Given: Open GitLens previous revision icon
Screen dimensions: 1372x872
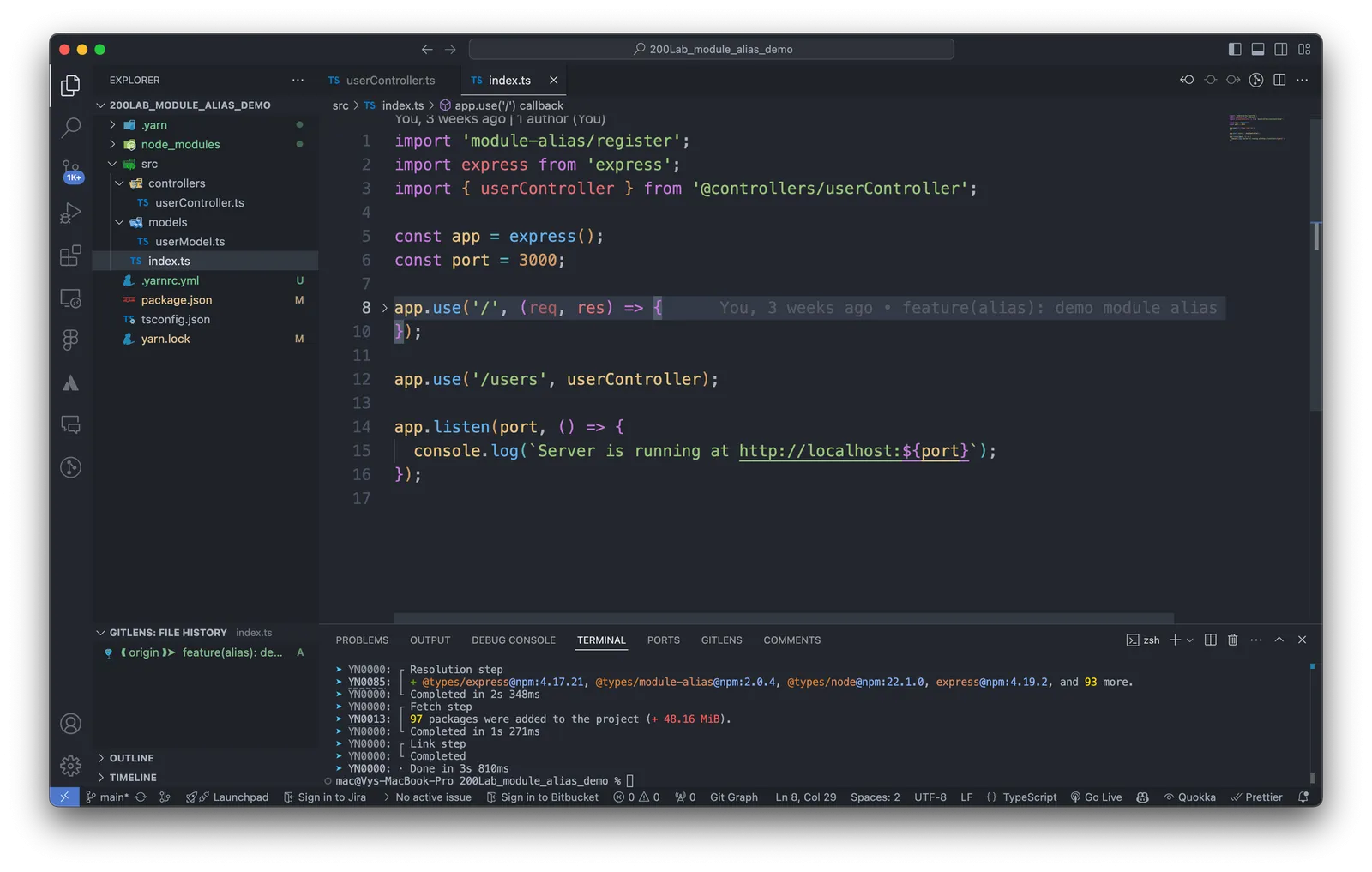Looking at the screenshot, I should [1187, 80].
